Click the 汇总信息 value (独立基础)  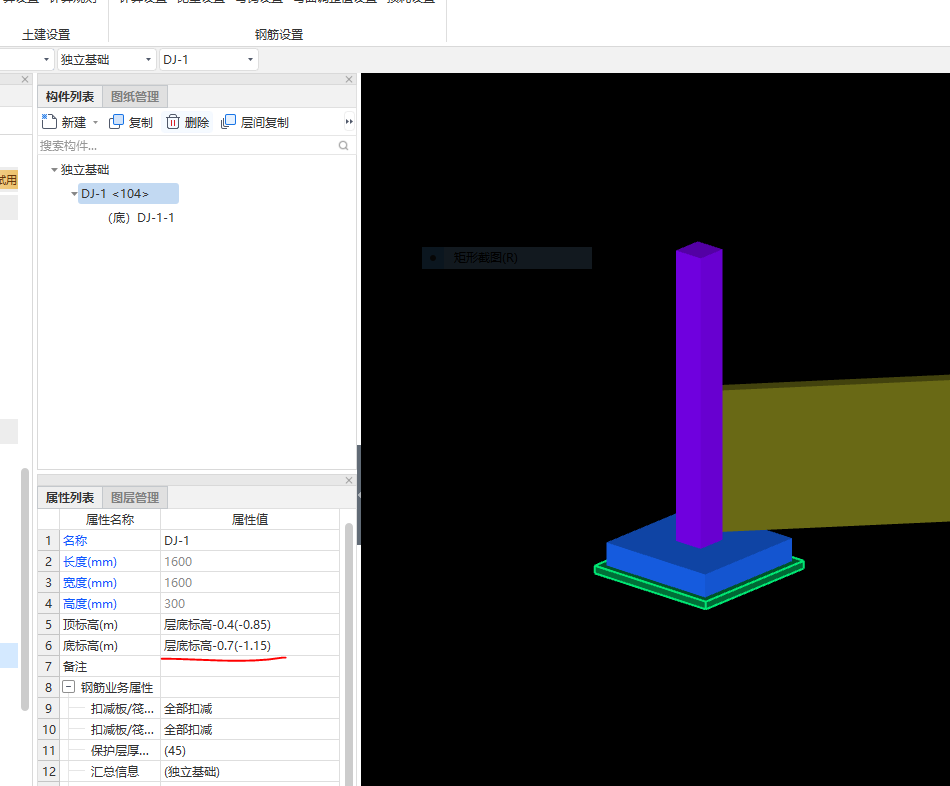[250, 771]
